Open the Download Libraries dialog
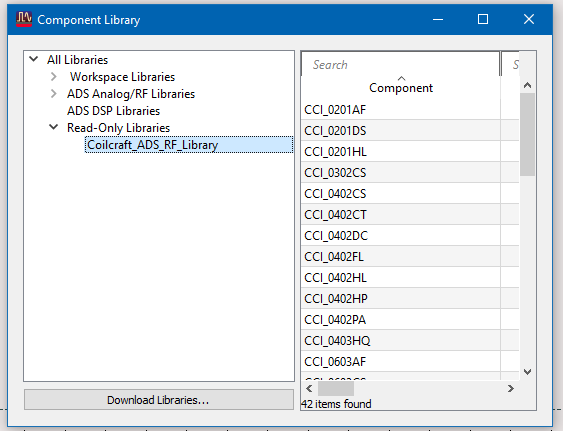Image resolution: width=563 pixels, height=431 pixels. pos(159,400)
